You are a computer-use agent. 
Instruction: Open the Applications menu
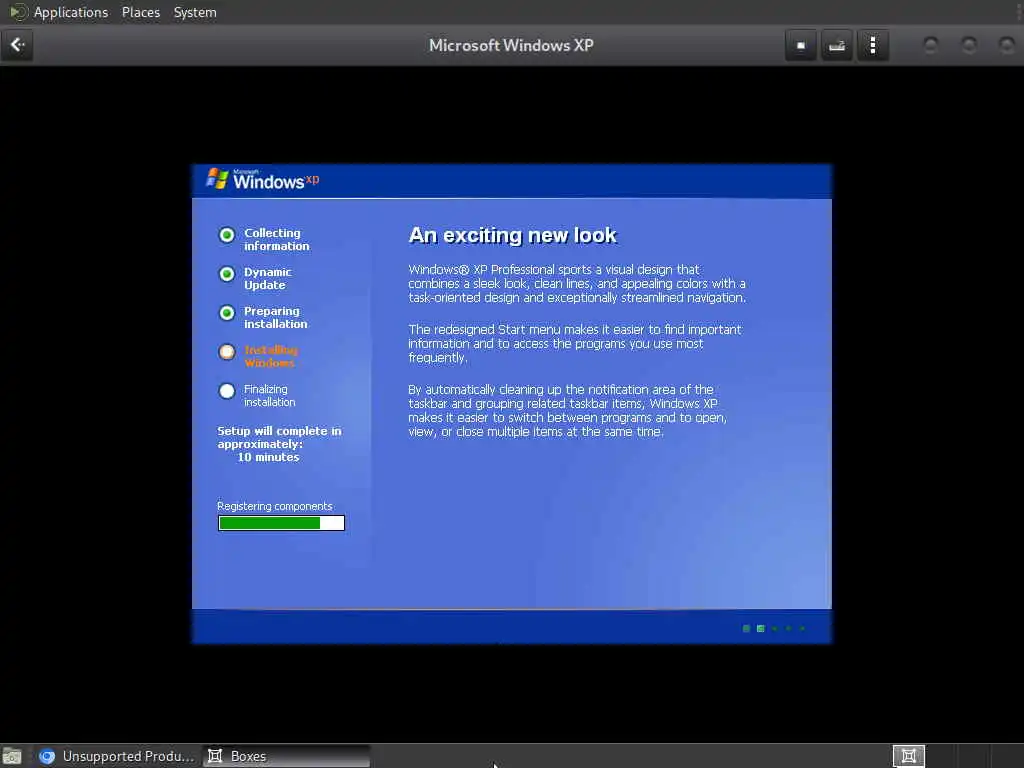point(71,12)
